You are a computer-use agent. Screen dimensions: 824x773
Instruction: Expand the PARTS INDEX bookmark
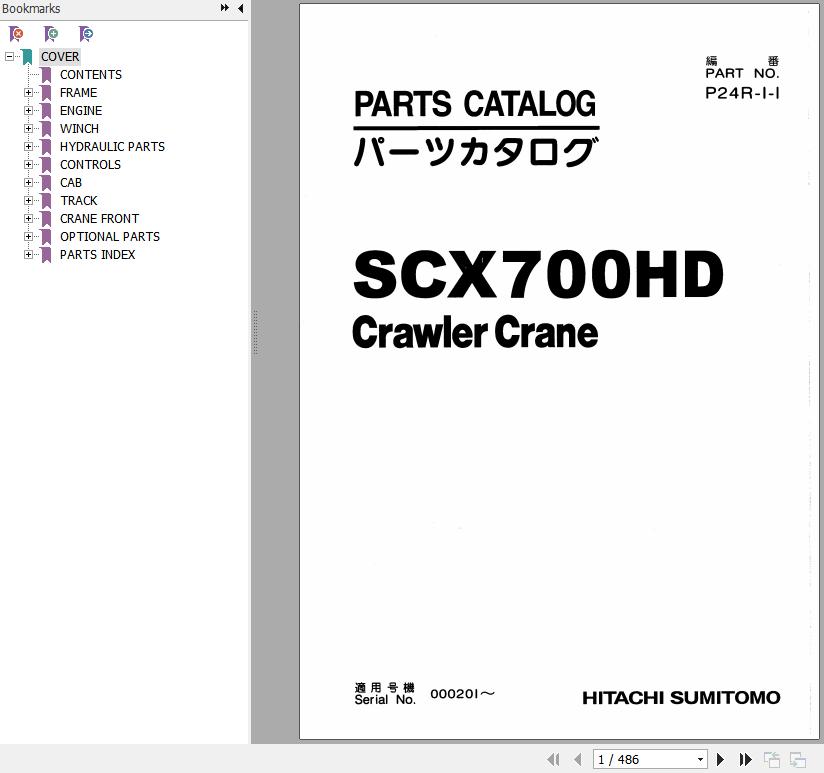(28, 254)
